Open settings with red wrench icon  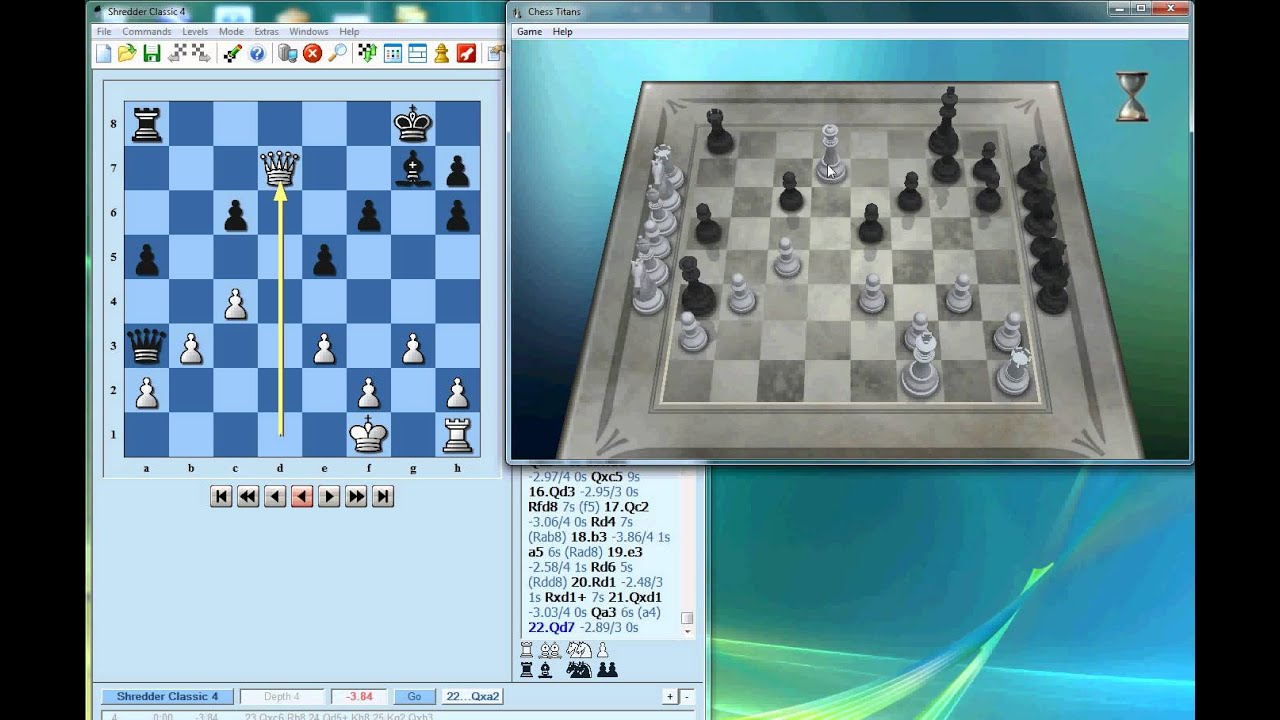466,54
